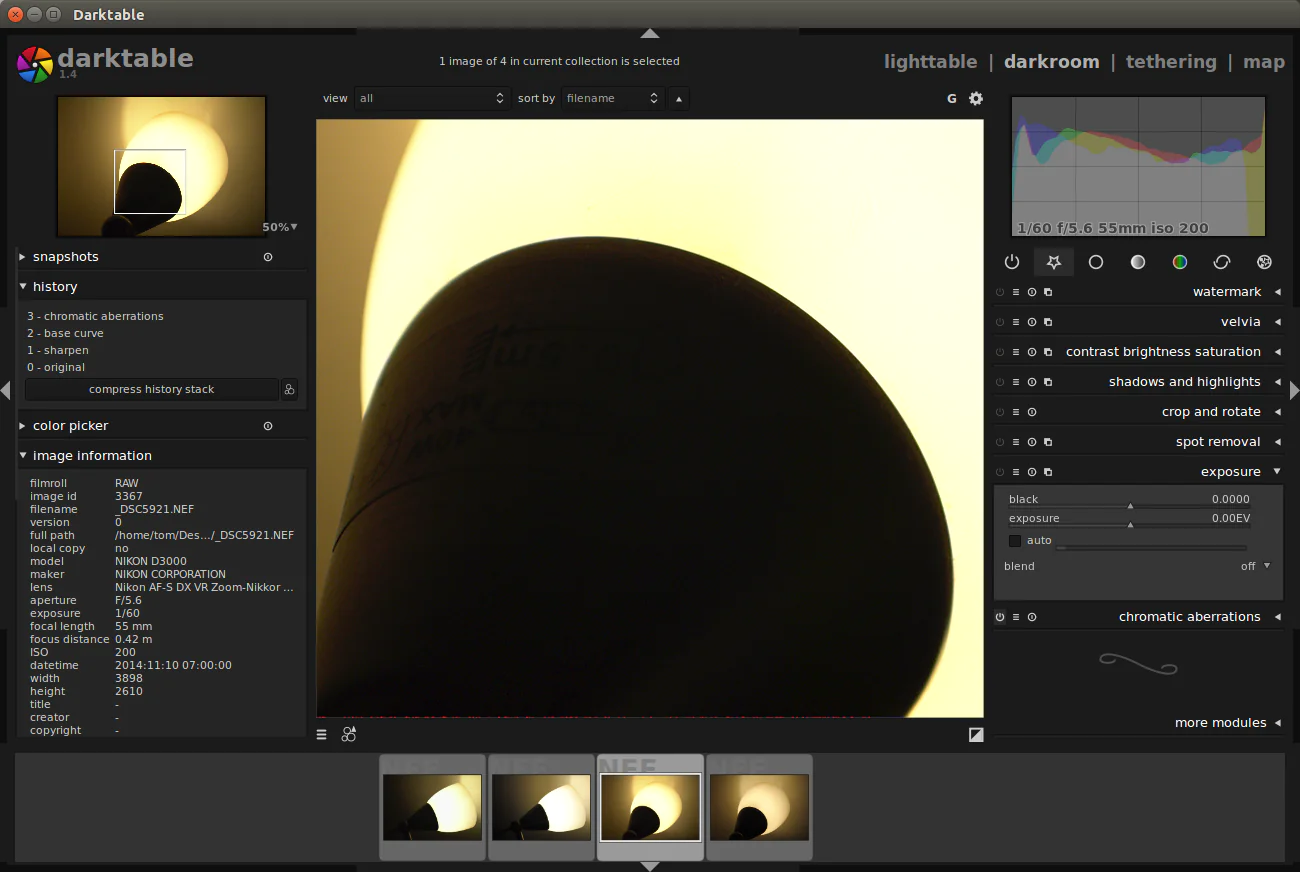Screen dimensions: 1300x872
Task: Create new instance of watermark module
Action: (x=1048, y=292)
